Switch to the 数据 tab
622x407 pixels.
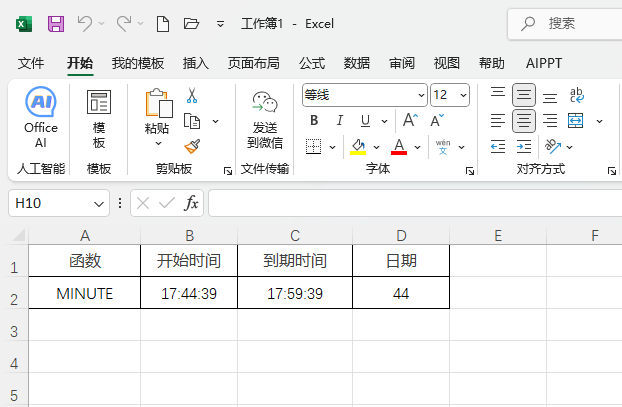357,63
